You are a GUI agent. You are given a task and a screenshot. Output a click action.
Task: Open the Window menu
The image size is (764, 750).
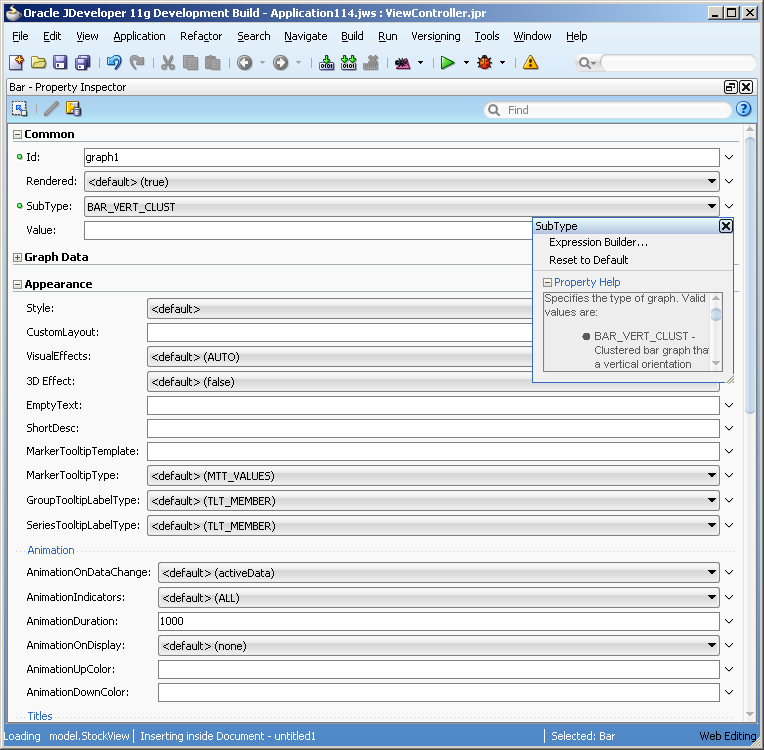532,36
